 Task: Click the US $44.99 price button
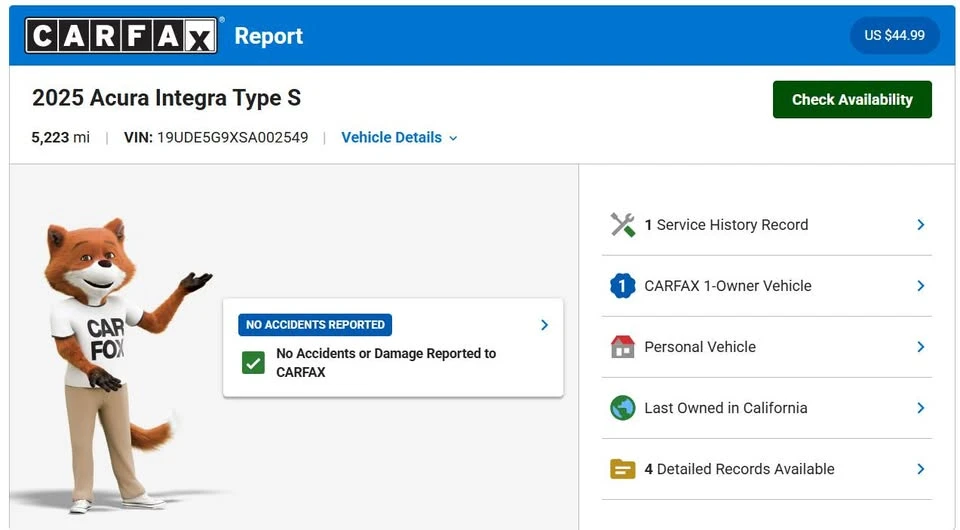894,35
